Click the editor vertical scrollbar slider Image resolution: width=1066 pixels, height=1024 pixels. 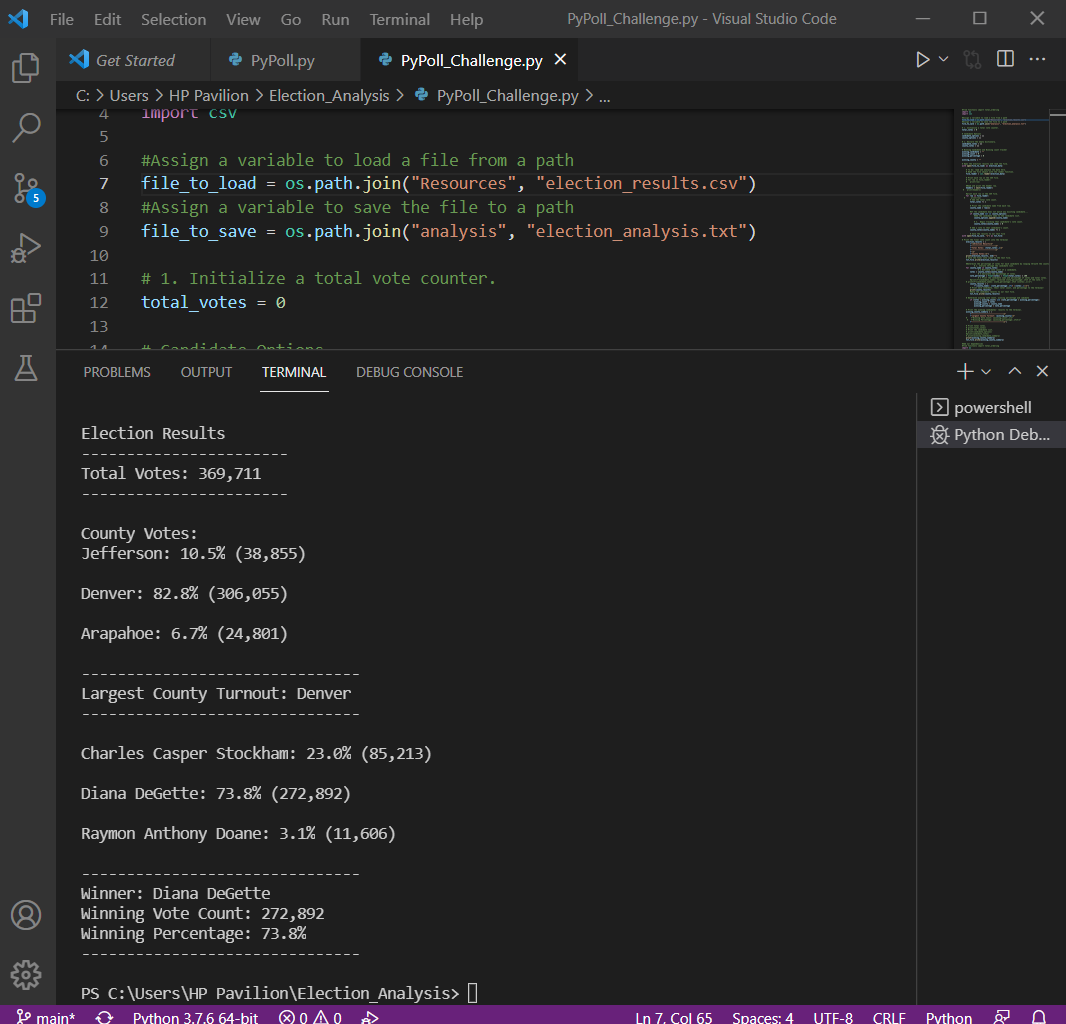(x=1058, y=117)
